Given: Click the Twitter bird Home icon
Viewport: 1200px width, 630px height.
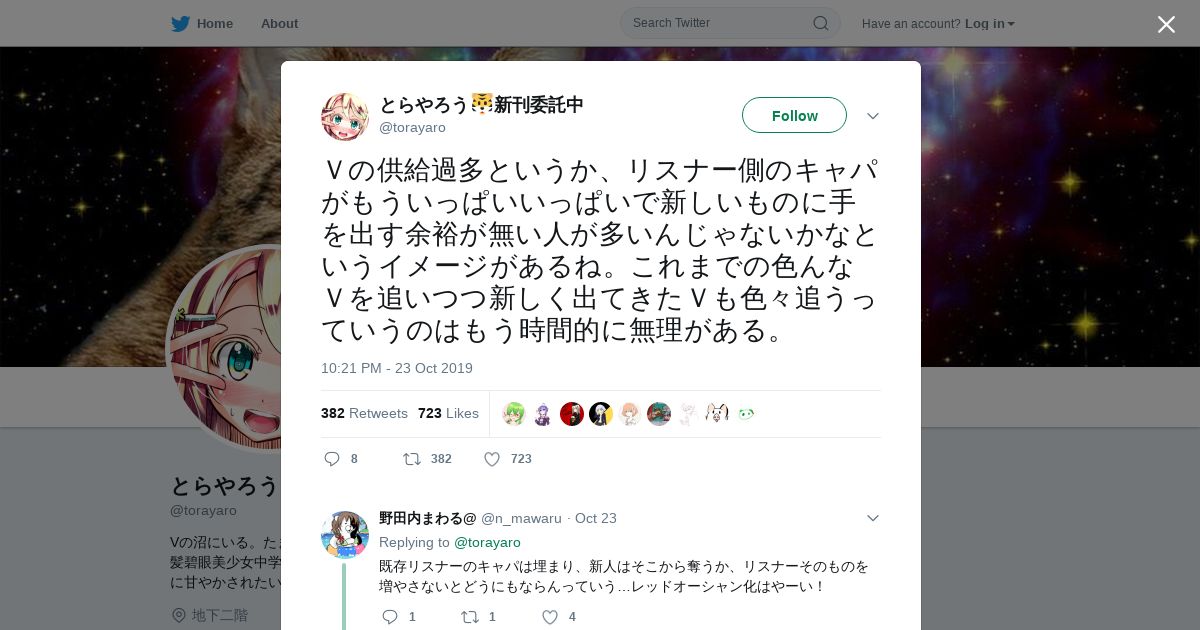Looking at the screenshot, I should pos(180,24).
